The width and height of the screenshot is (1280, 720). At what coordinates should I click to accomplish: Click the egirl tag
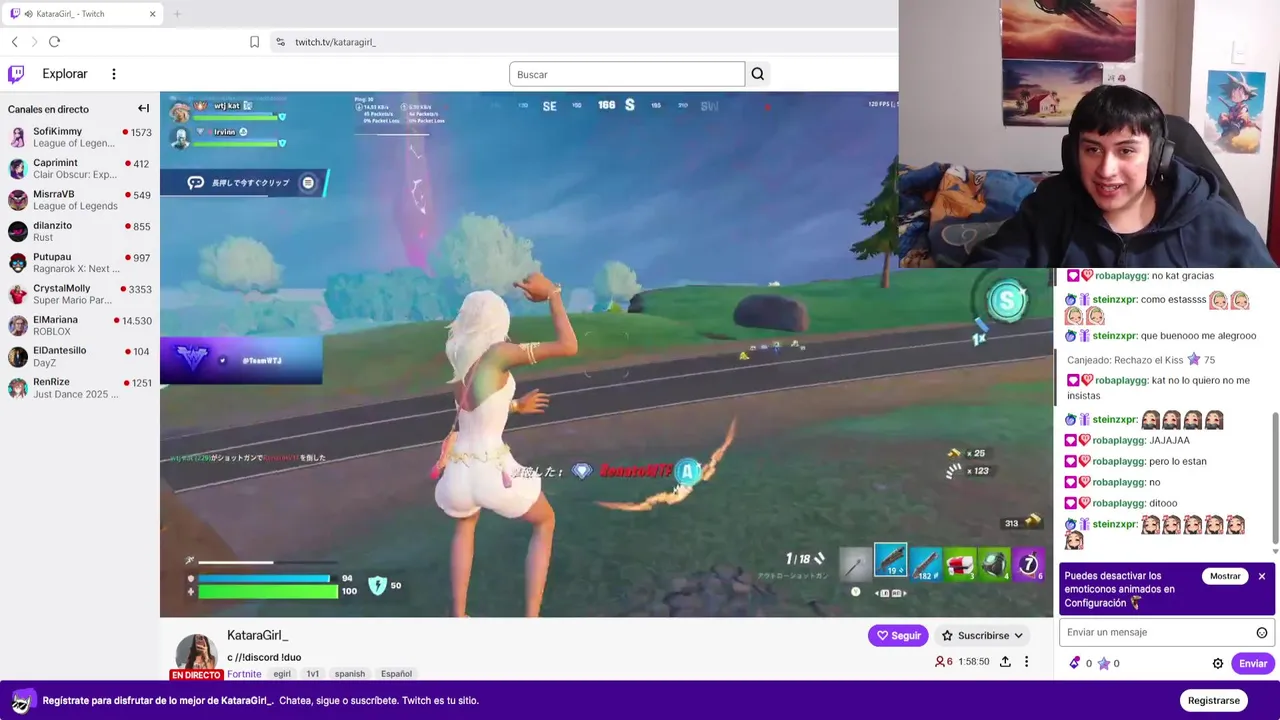282,674
